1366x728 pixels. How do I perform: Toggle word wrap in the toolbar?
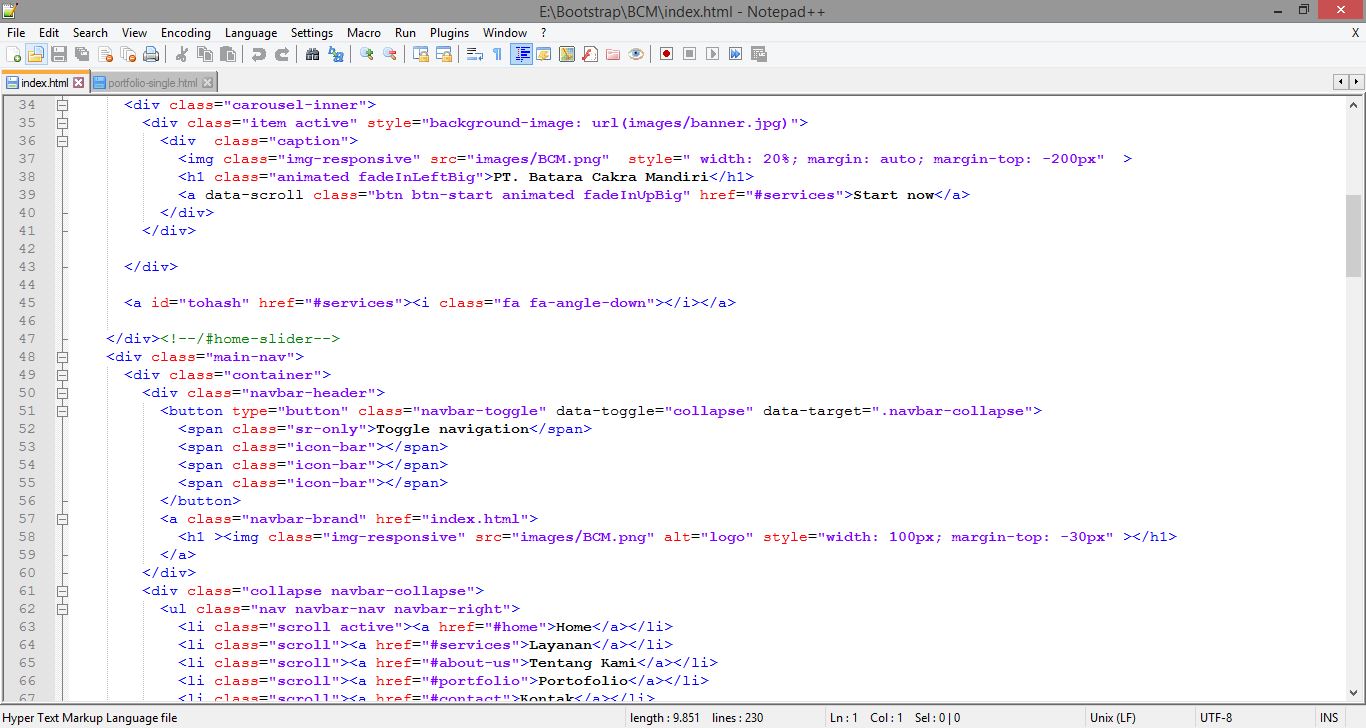click(x=474, y=54)
